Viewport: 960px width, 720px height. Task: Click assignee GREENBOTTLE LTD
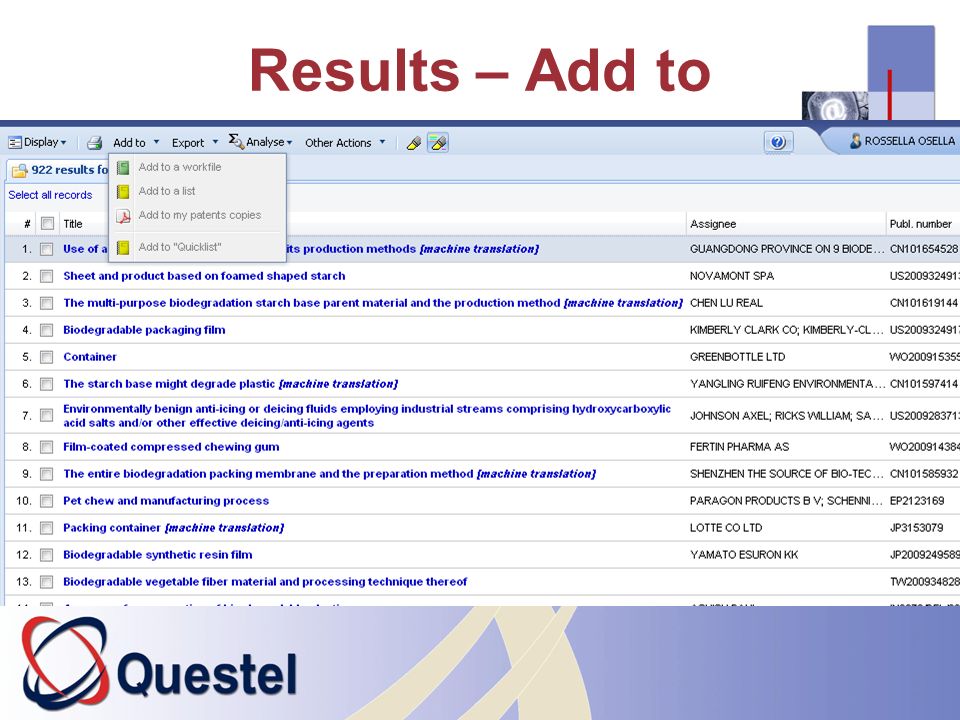point(737,357)
